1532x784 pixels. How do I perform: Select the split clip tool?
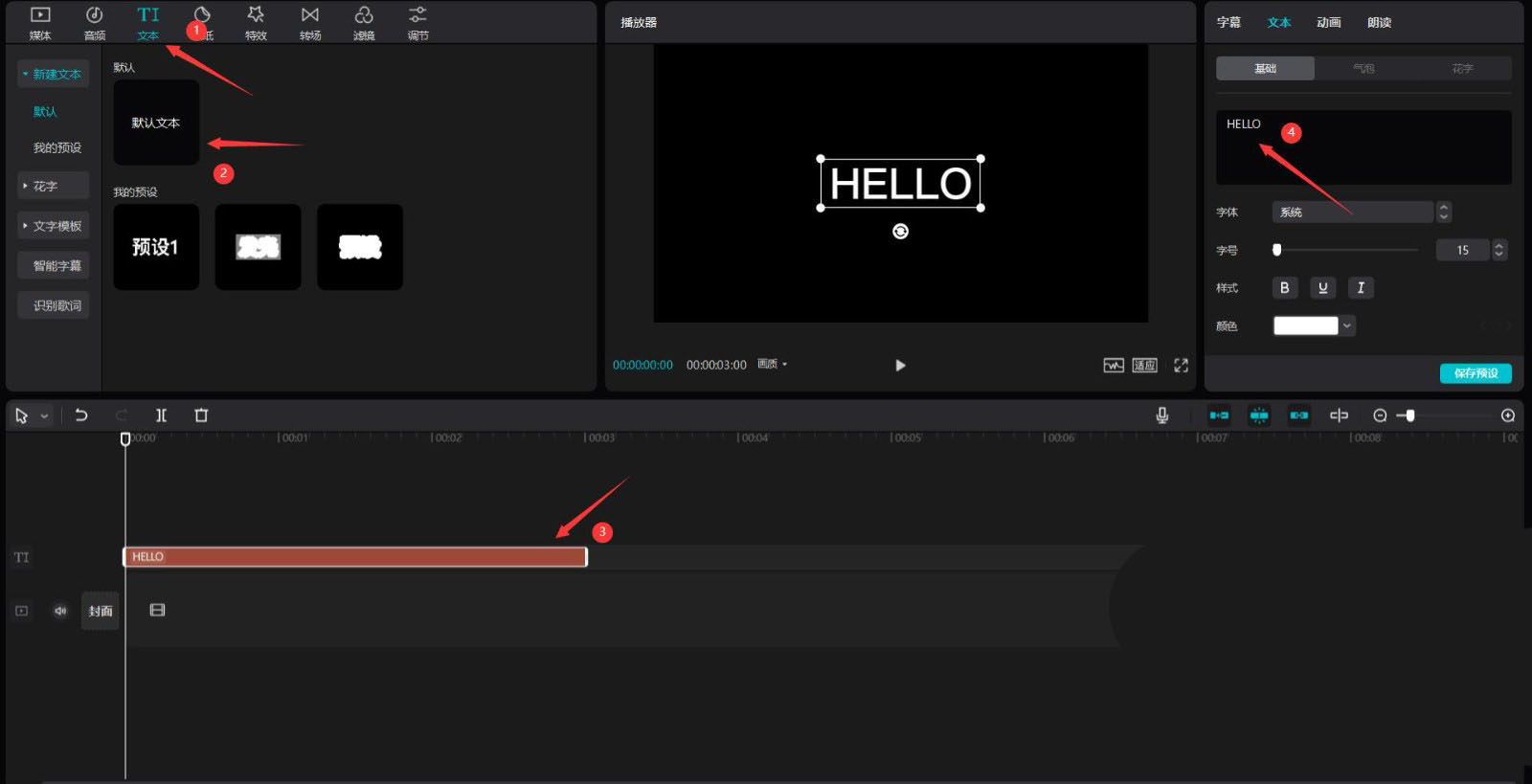point(161,415)
